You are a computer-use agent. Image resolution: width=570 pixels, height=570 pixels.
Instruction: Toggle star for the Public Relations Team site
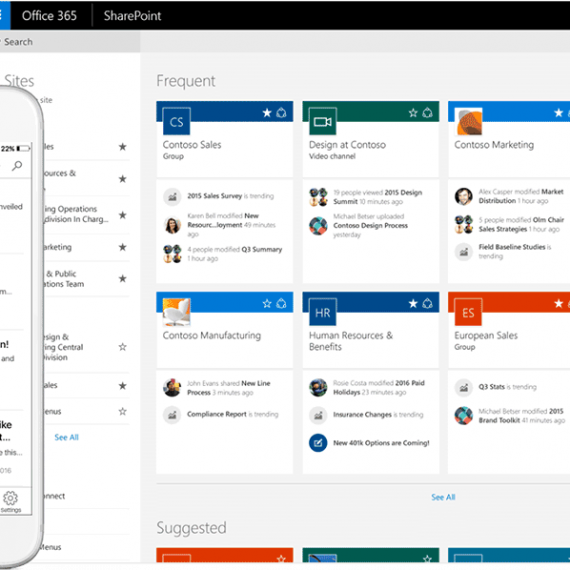(123, 278)
